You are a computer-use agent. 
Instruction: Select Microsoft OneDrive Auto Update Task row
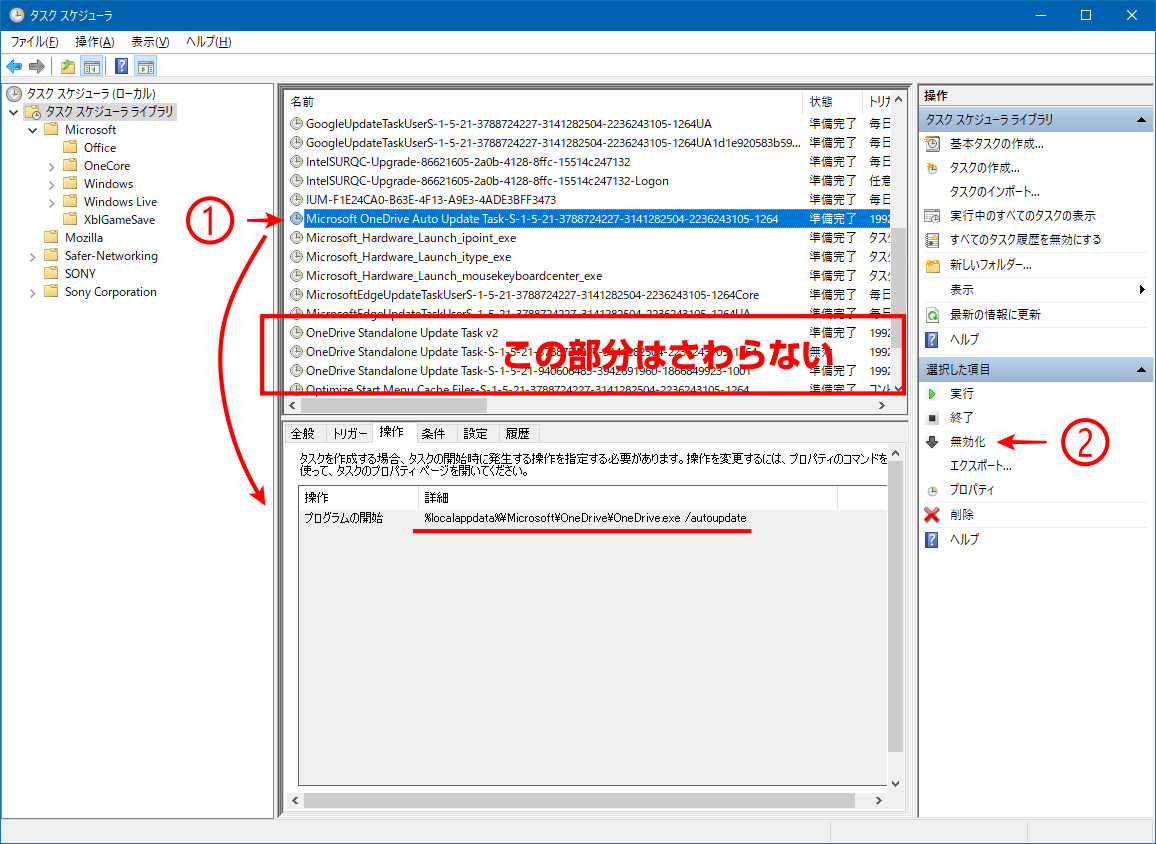(588, 219)
